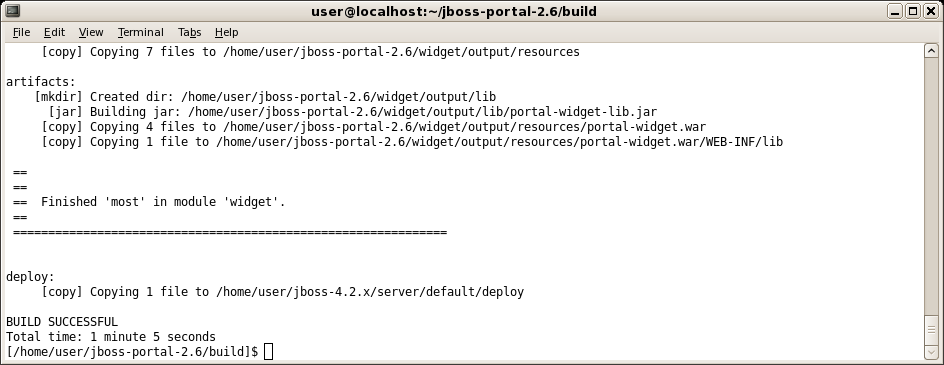Close the terminal window
The width and height of the screenshot is (944, 365).
coord(930,11)
